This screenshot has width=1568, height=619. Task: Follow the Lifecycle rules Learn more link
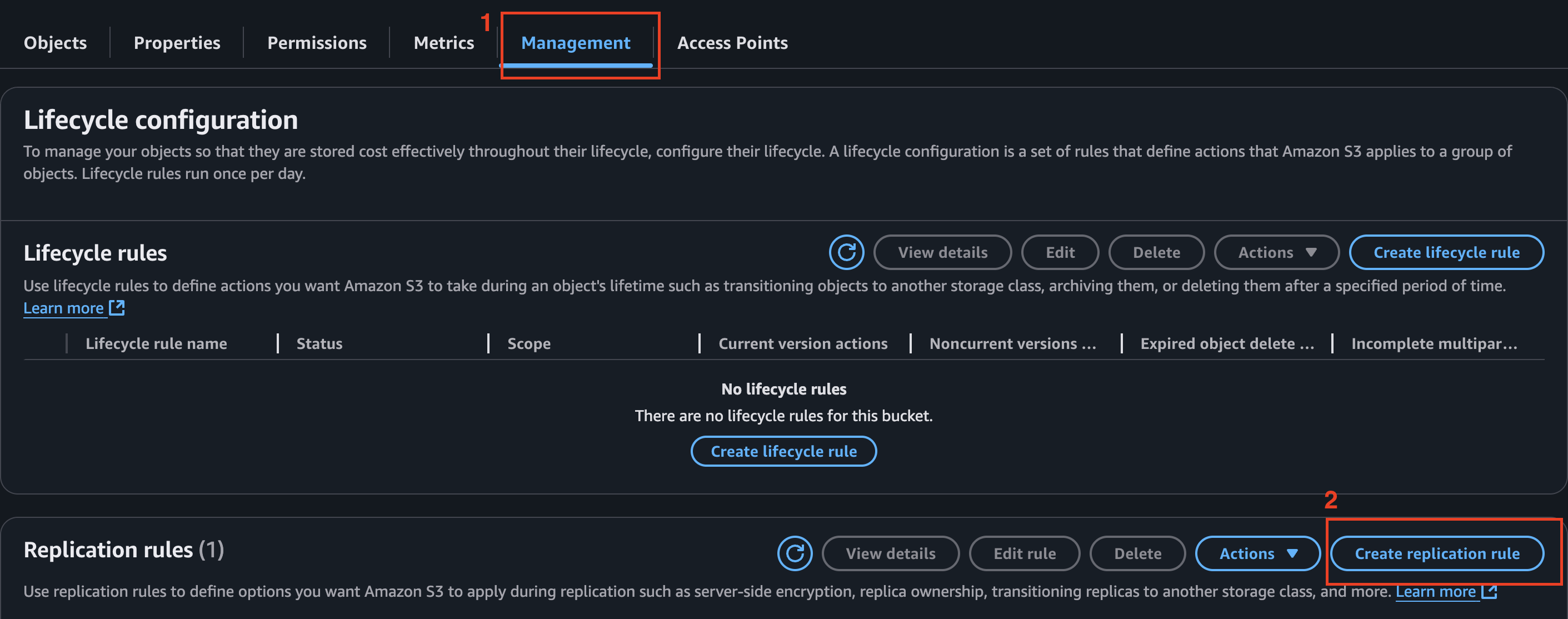pyautogui.click(x=63, y=308)
